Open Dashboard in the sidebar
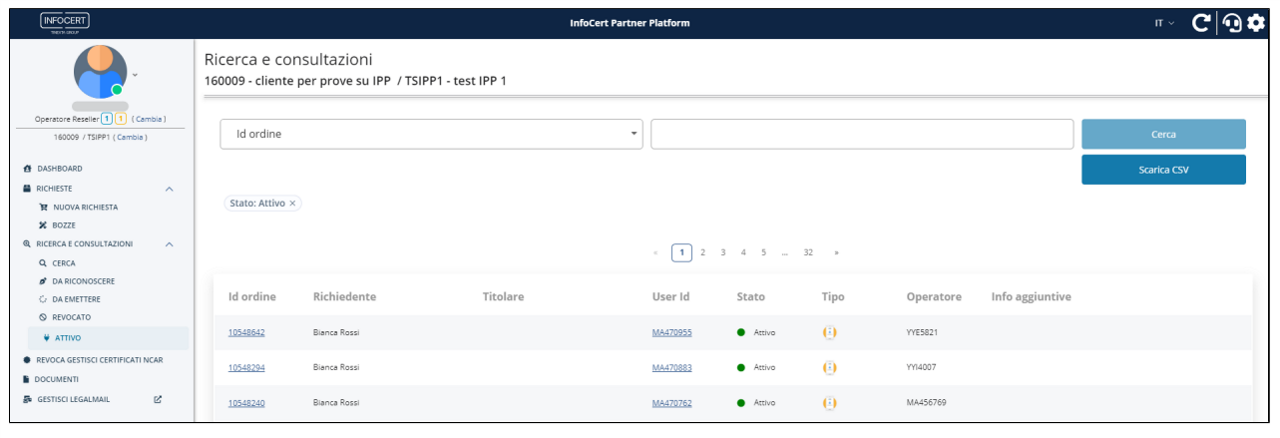 [60, 168]
